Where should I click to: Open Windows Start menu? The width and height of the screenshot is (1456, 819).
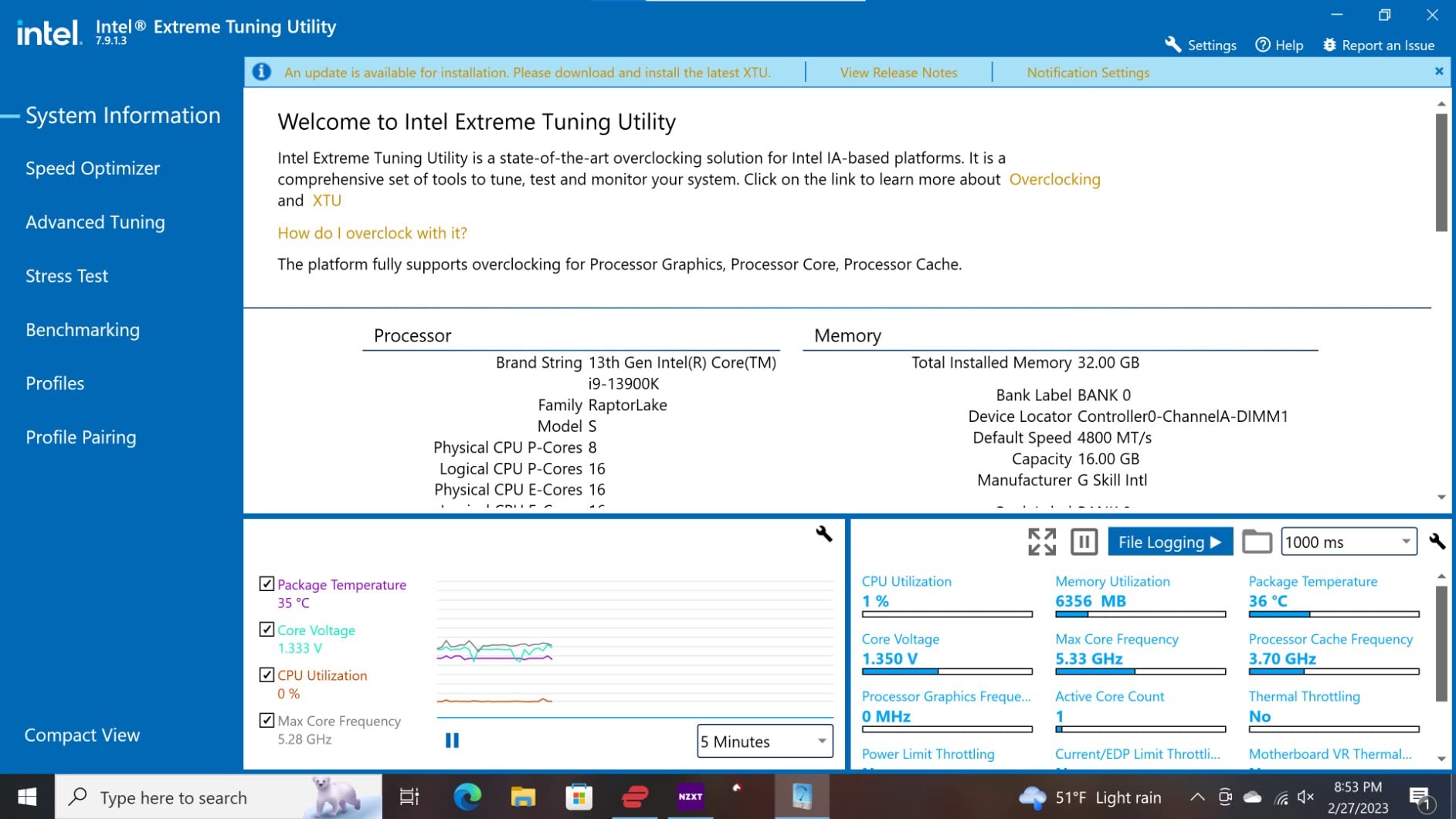(x=27, y=797)
